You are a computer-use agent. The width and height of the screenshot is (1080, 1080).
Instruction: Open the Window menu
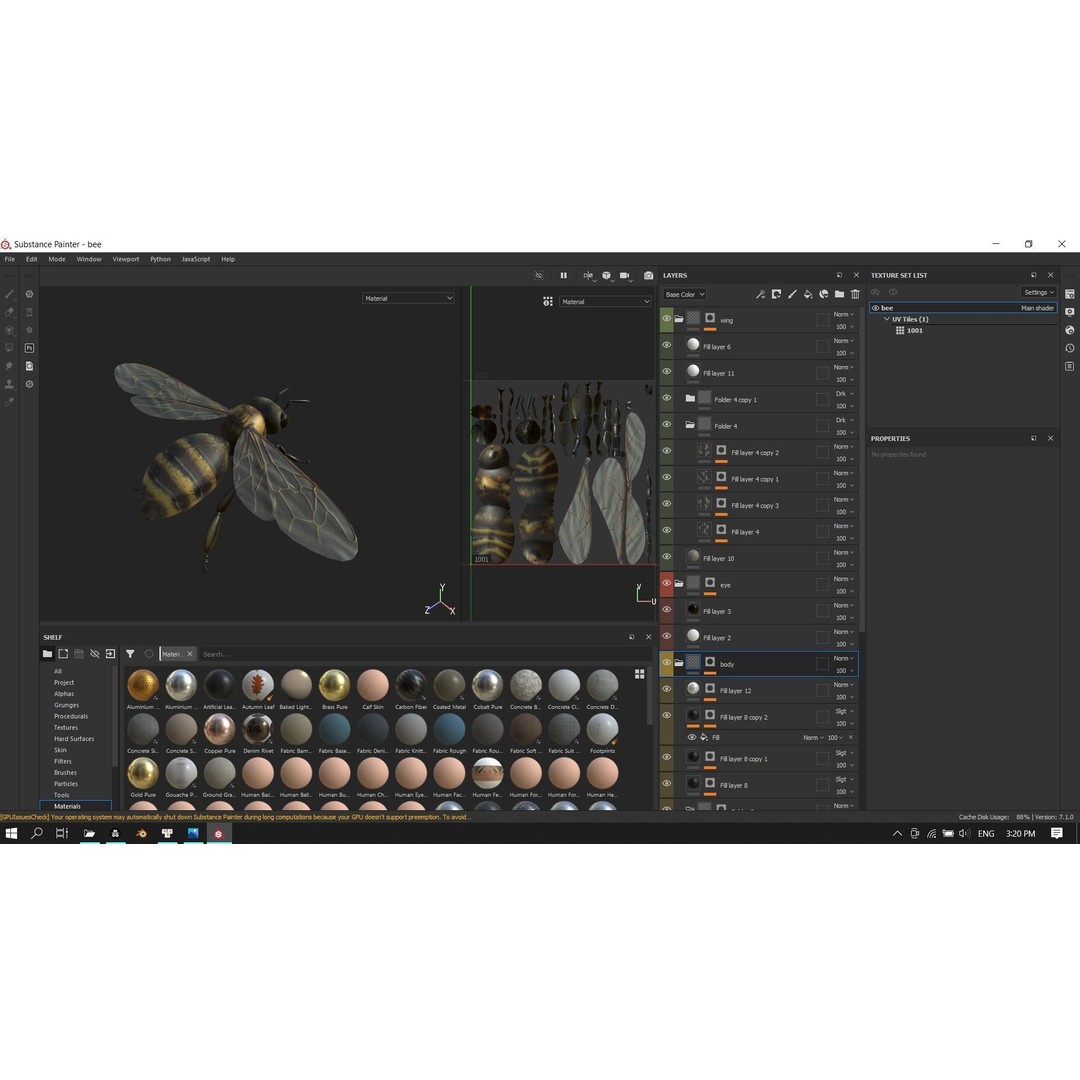coord(89,259)
